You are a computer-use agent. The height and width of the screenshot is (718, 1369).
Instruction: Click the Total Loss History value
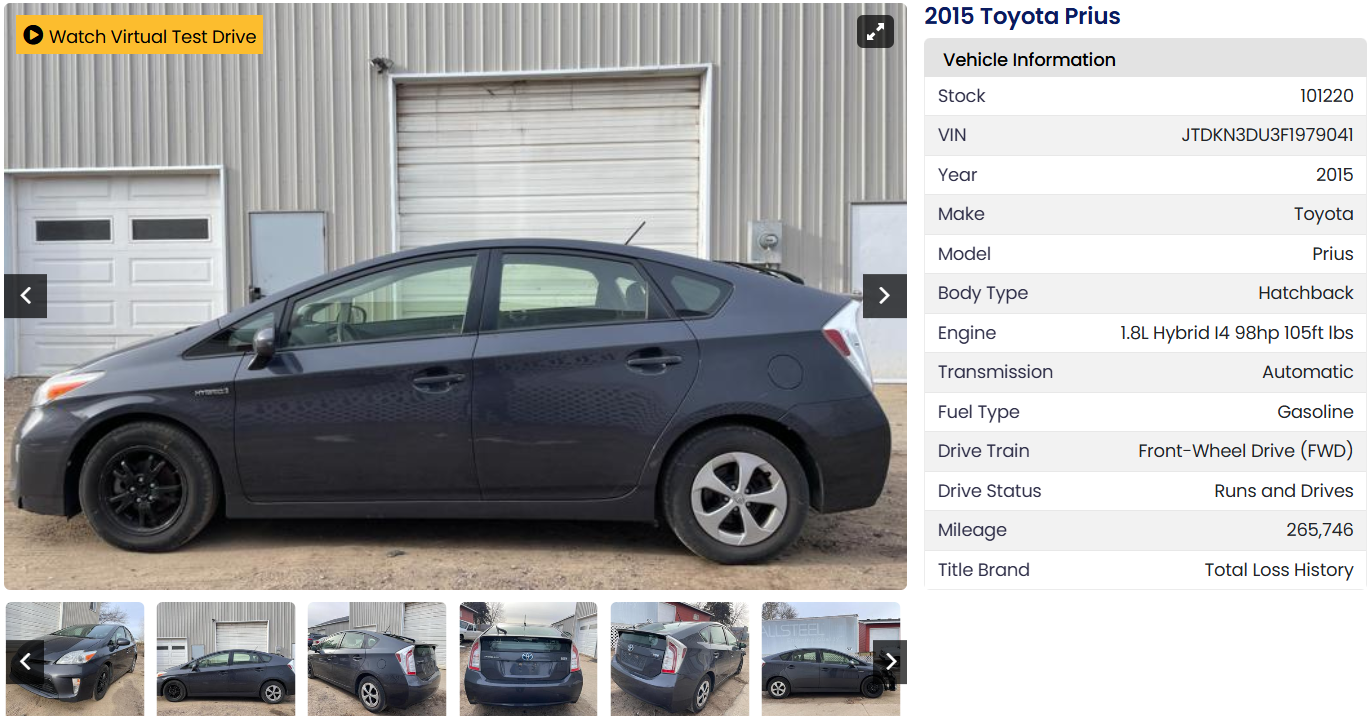coord(1278,570)
